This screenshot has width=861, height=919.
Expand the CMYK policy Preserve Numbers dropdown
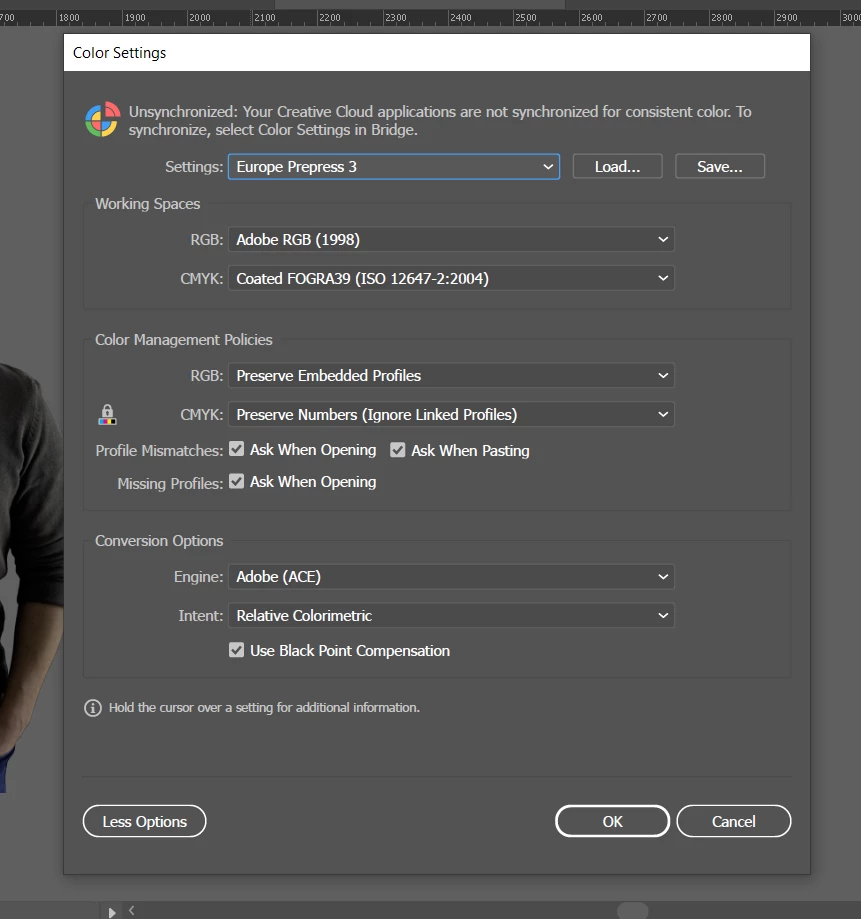(451, 415)
